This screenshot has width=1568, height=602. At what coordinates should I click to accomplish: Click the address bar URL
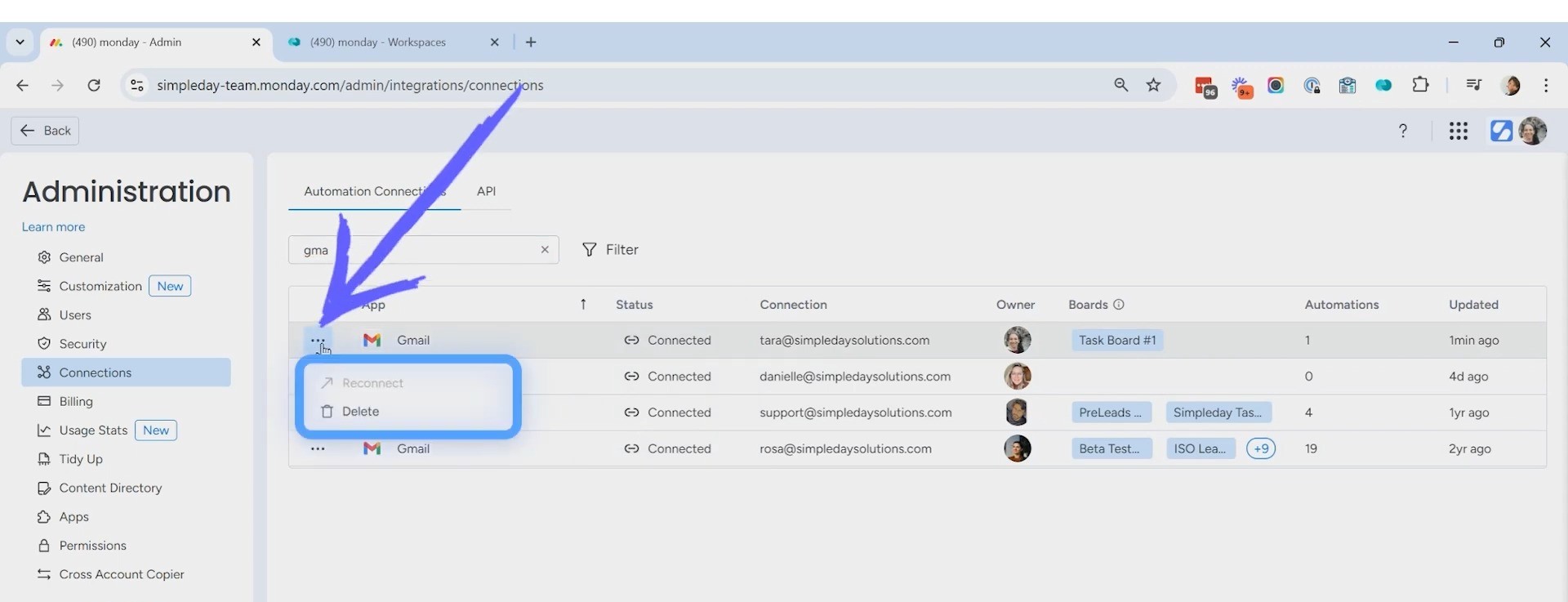350,85
